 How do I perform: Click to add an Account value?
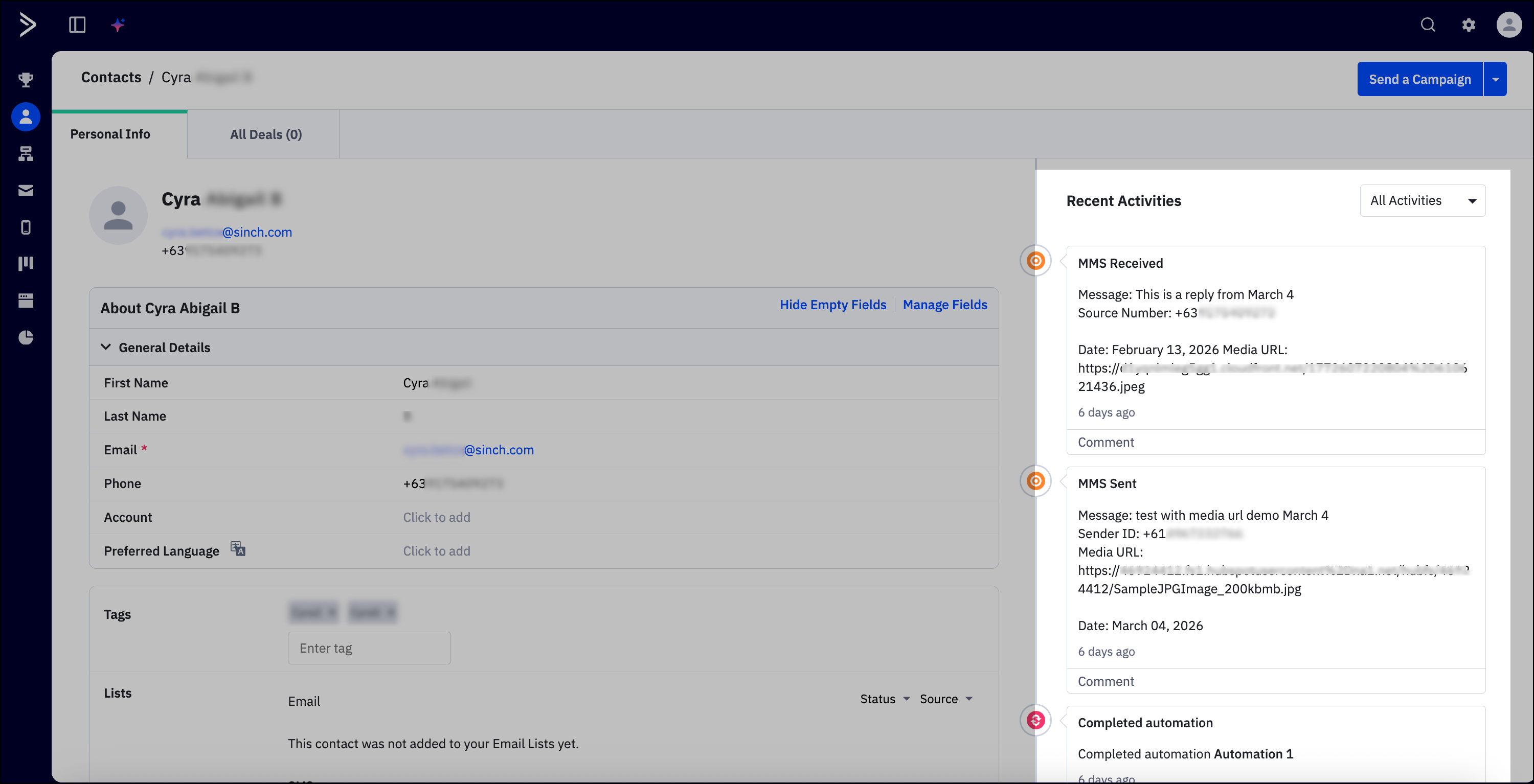point(437,517)
